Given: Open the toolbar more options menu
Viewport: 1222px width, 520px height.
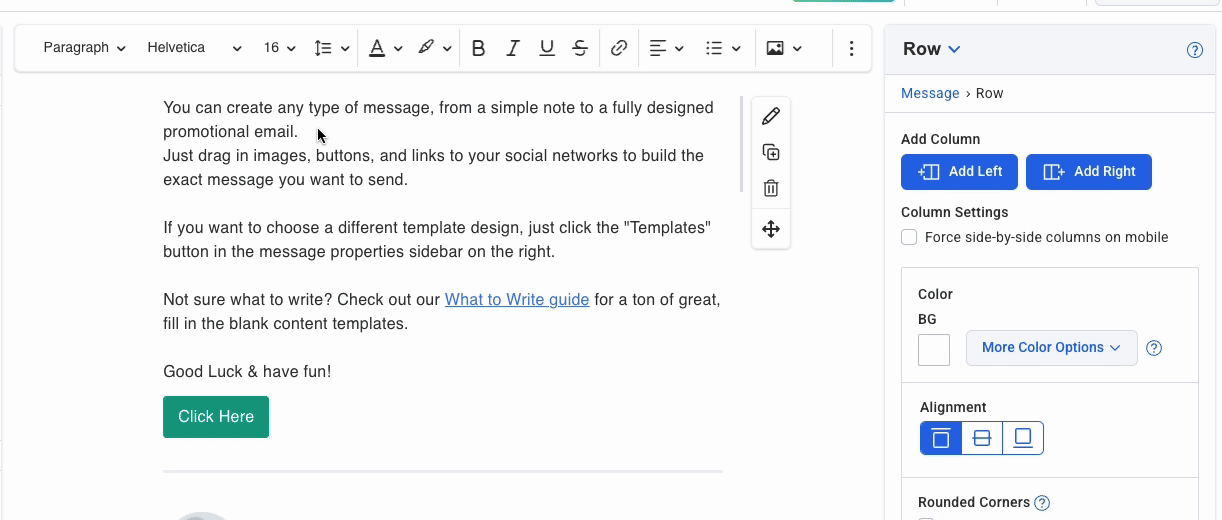Looking at the screenshot, I should pos(851,48).
